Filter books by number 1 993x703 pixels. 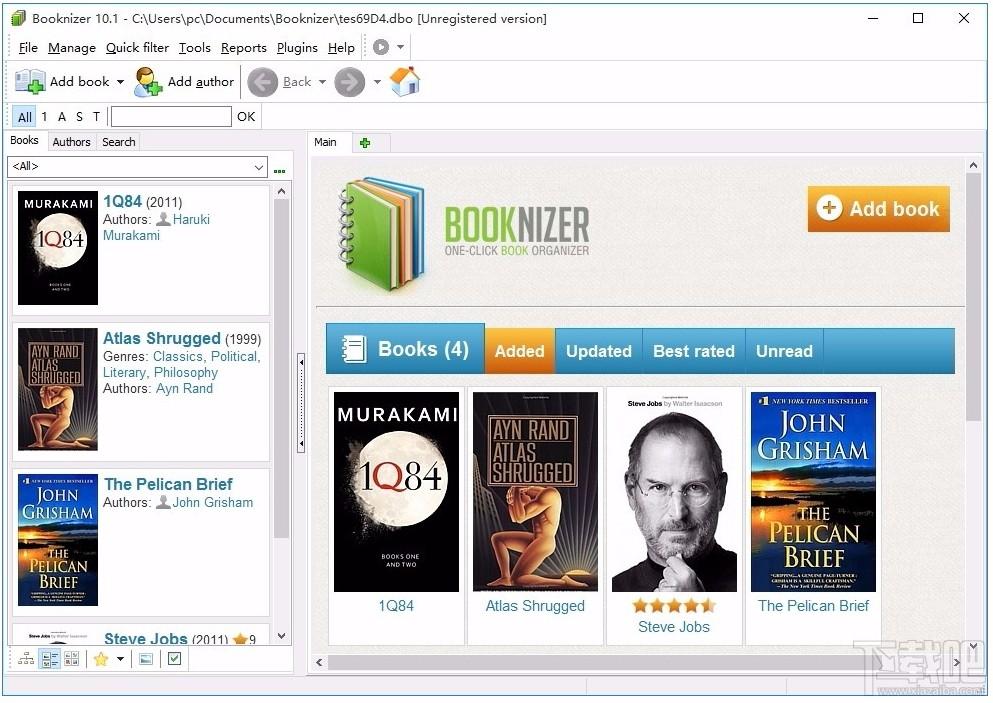click(44, 117)
